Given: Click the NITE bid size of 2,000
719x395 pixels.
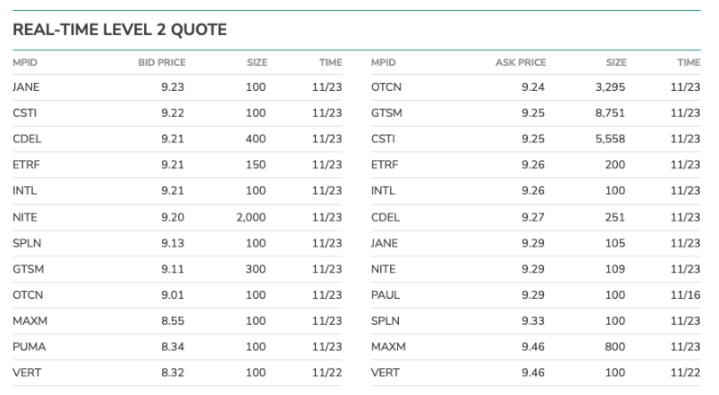Looking at the screenshot, I should (251, 217).
